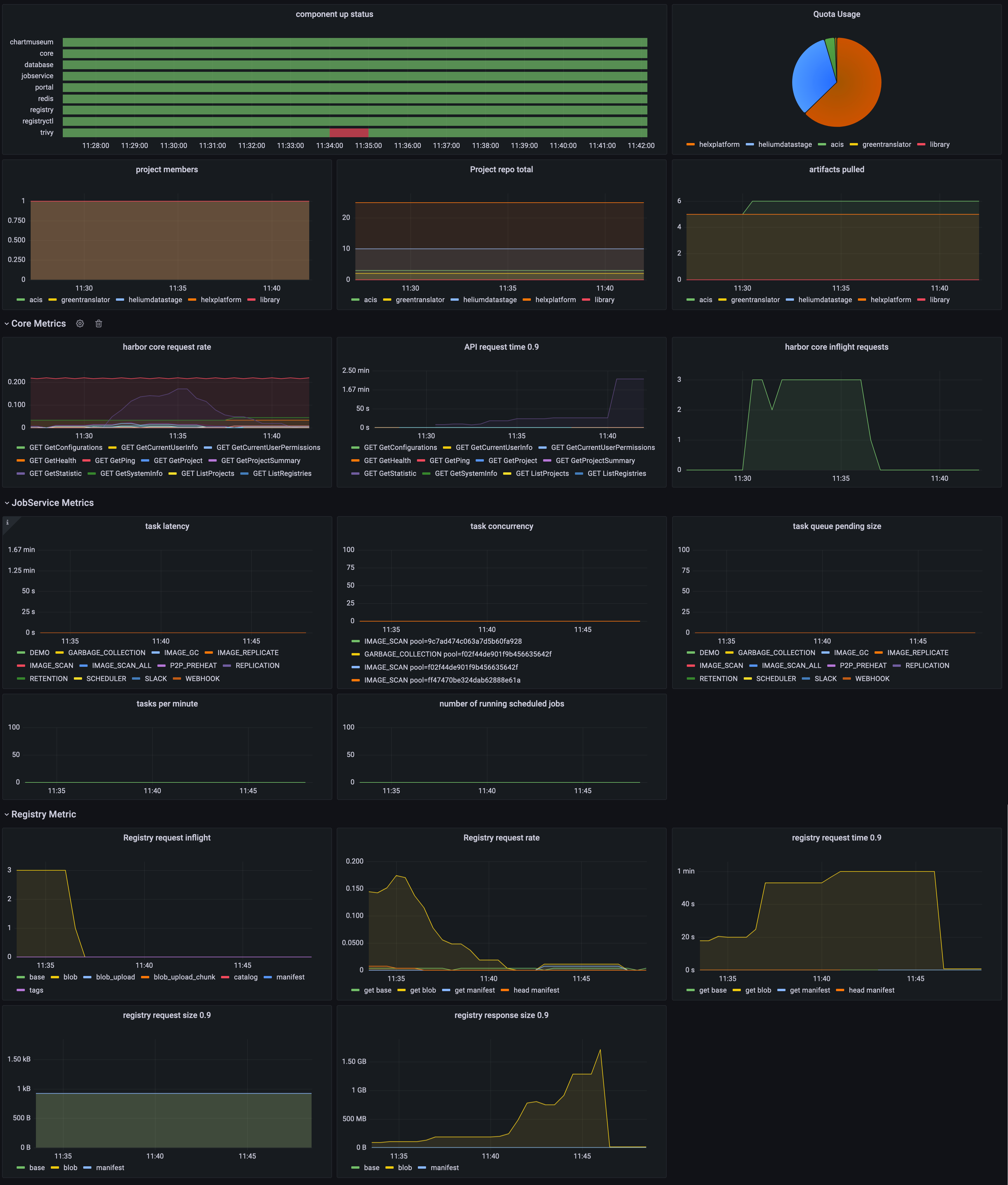Toggle acis series in Project repo total legend
1008x1185 pixels.
point(370,300)
